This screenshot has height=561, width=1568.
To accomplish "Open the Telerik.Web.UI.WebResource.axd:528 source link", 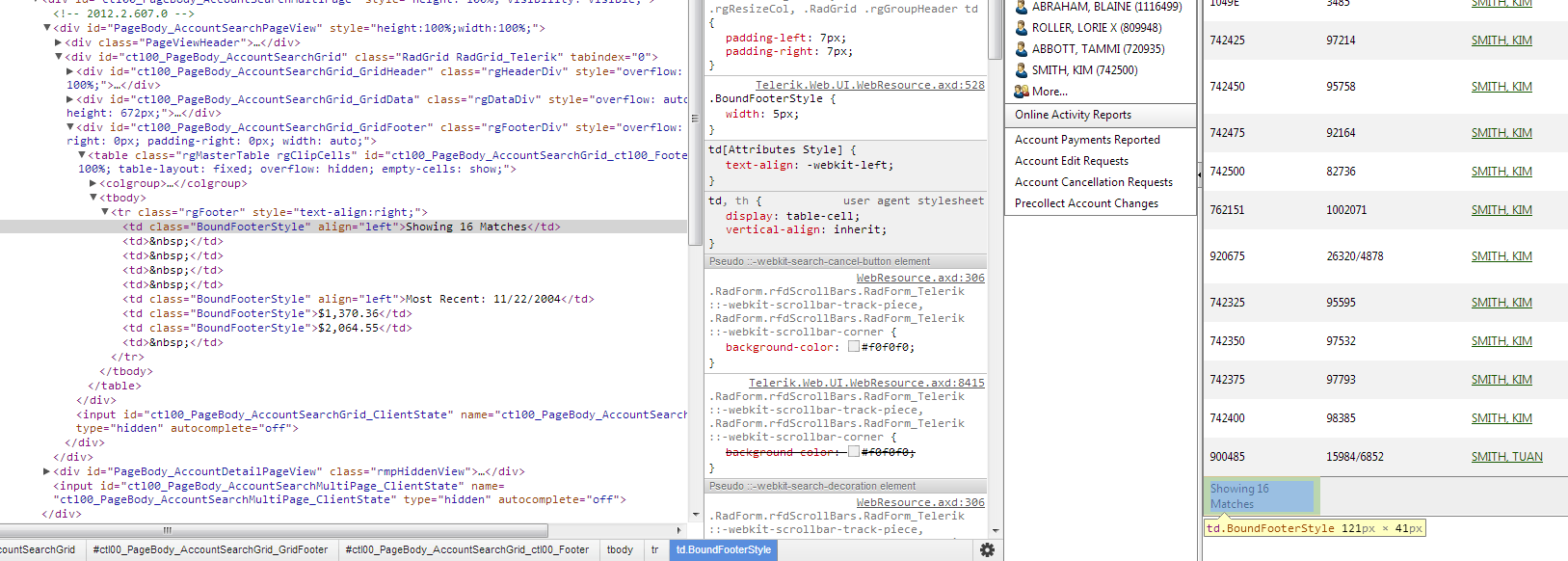I will click(870, 85).
